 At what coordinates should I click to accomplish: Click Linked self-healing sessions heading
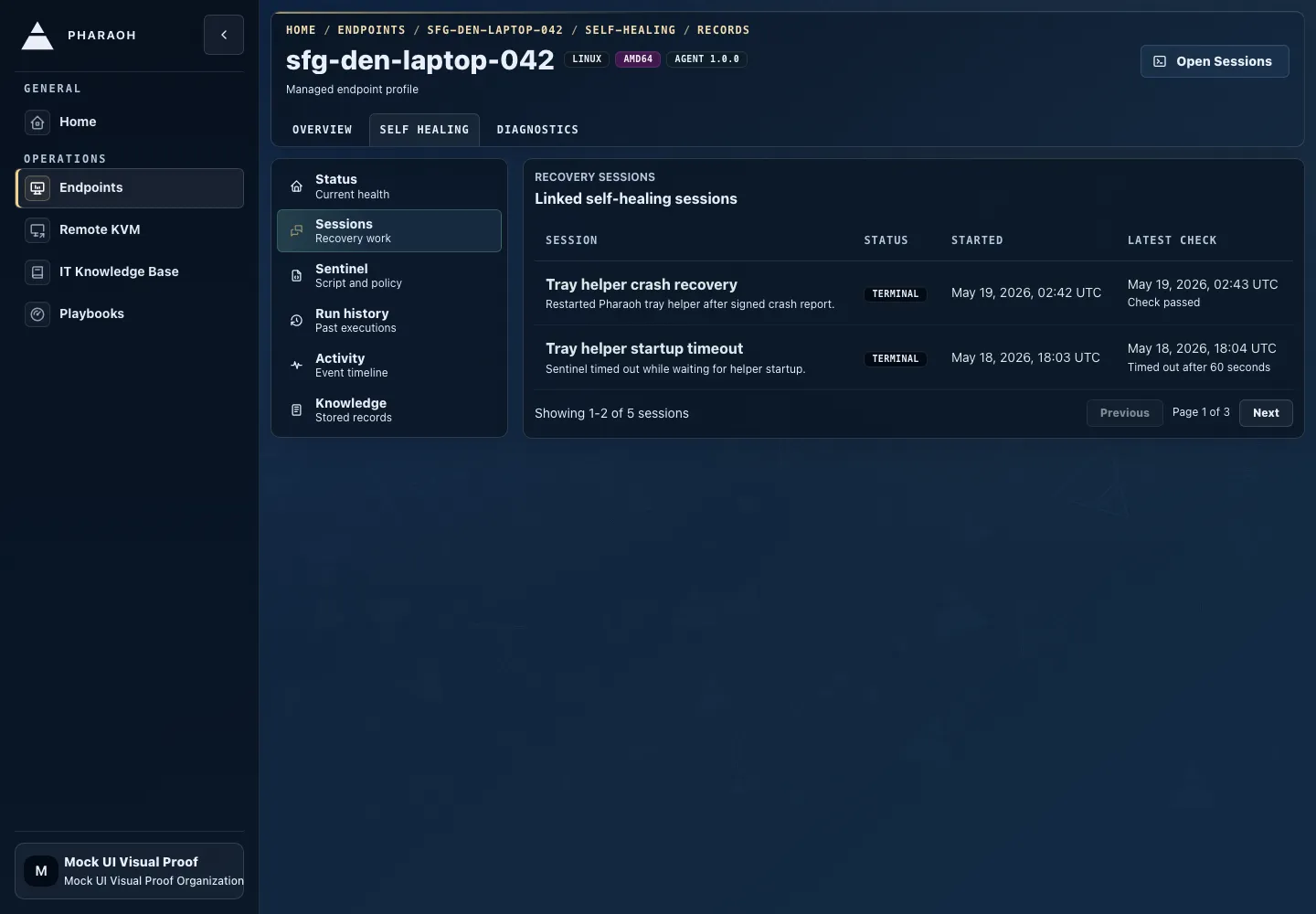click(x=636, y=198)
